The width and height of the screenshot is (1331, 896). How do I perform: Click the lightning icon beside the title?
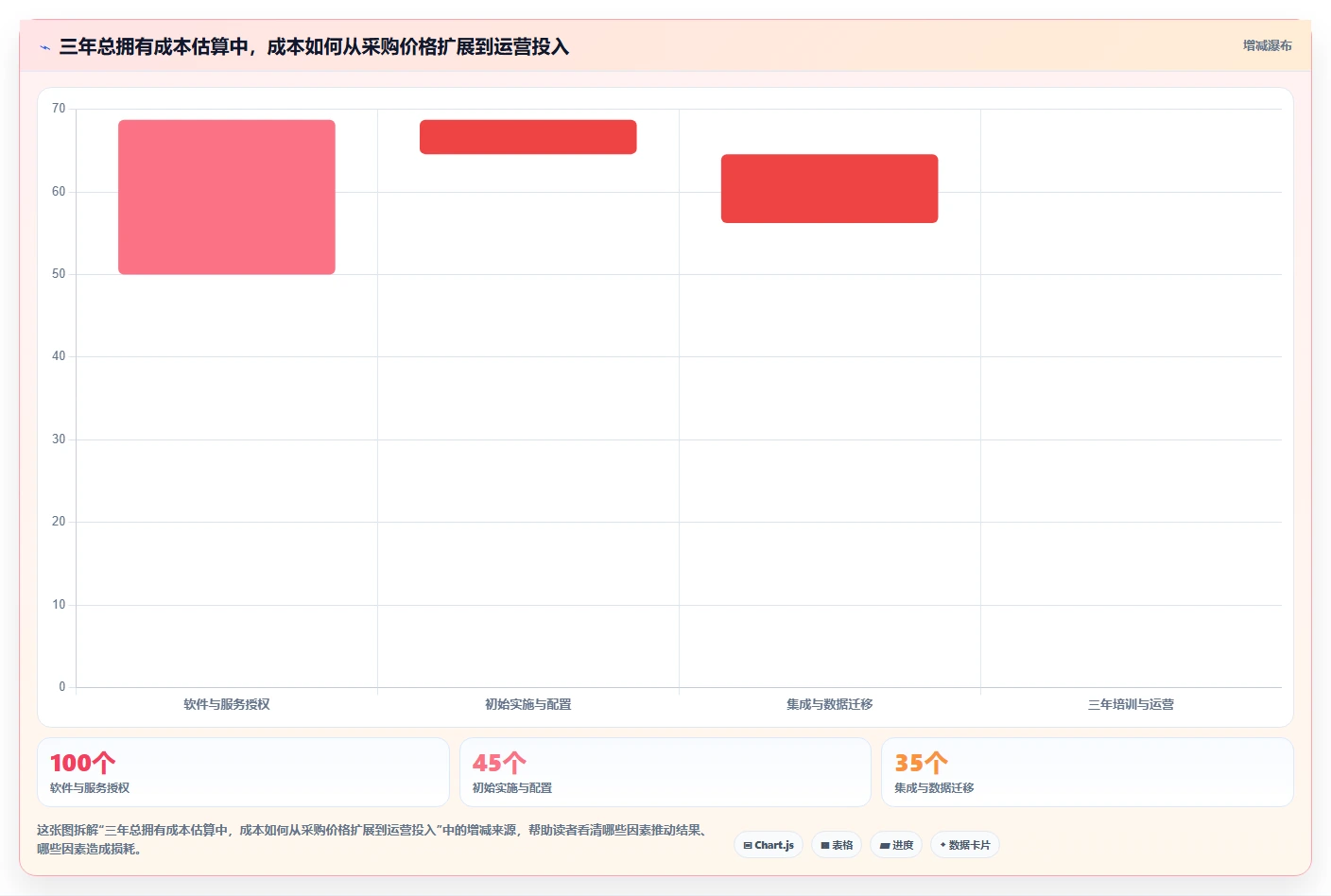[44, 47]
